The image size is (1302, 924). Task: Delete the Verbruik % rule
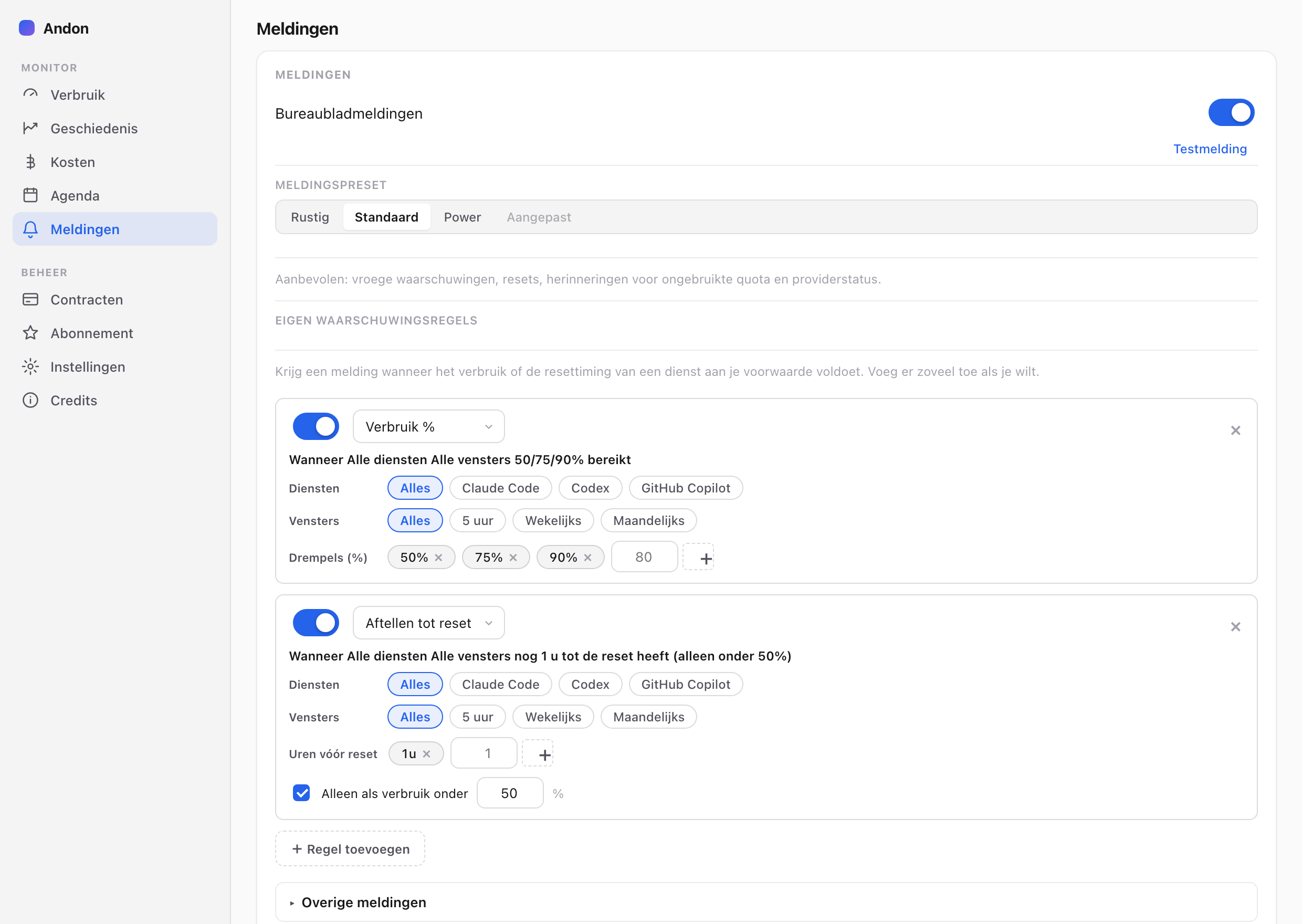(x=1235, y=430)
